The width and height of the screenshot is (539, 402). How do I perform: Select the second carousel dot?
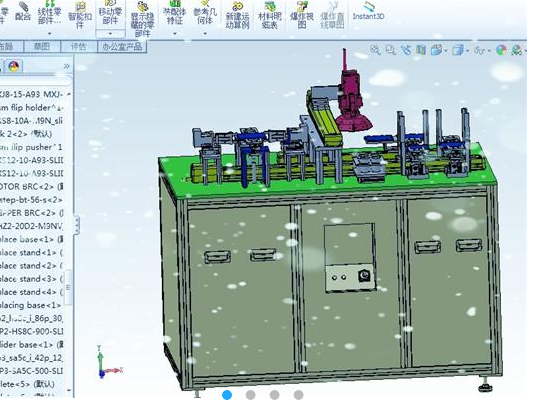click(x=251, y=394)
